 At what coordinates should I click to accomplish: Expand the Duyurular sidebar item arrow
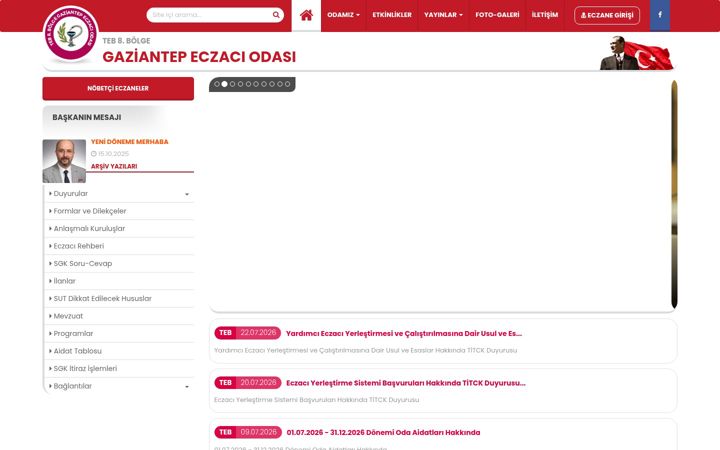pos(187,194)
